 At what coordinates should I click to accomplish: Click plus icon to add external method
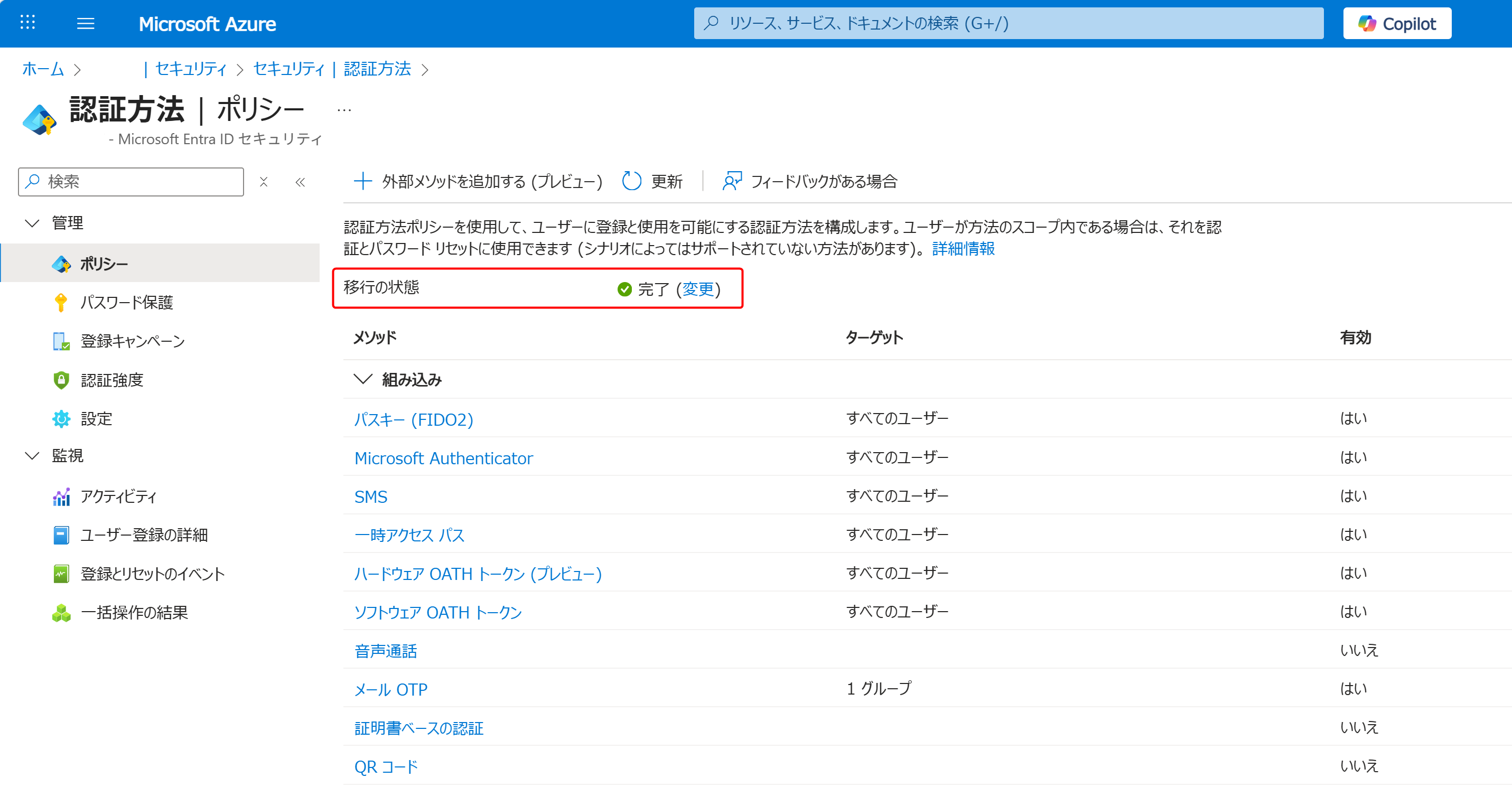click(x=363, y=181)
